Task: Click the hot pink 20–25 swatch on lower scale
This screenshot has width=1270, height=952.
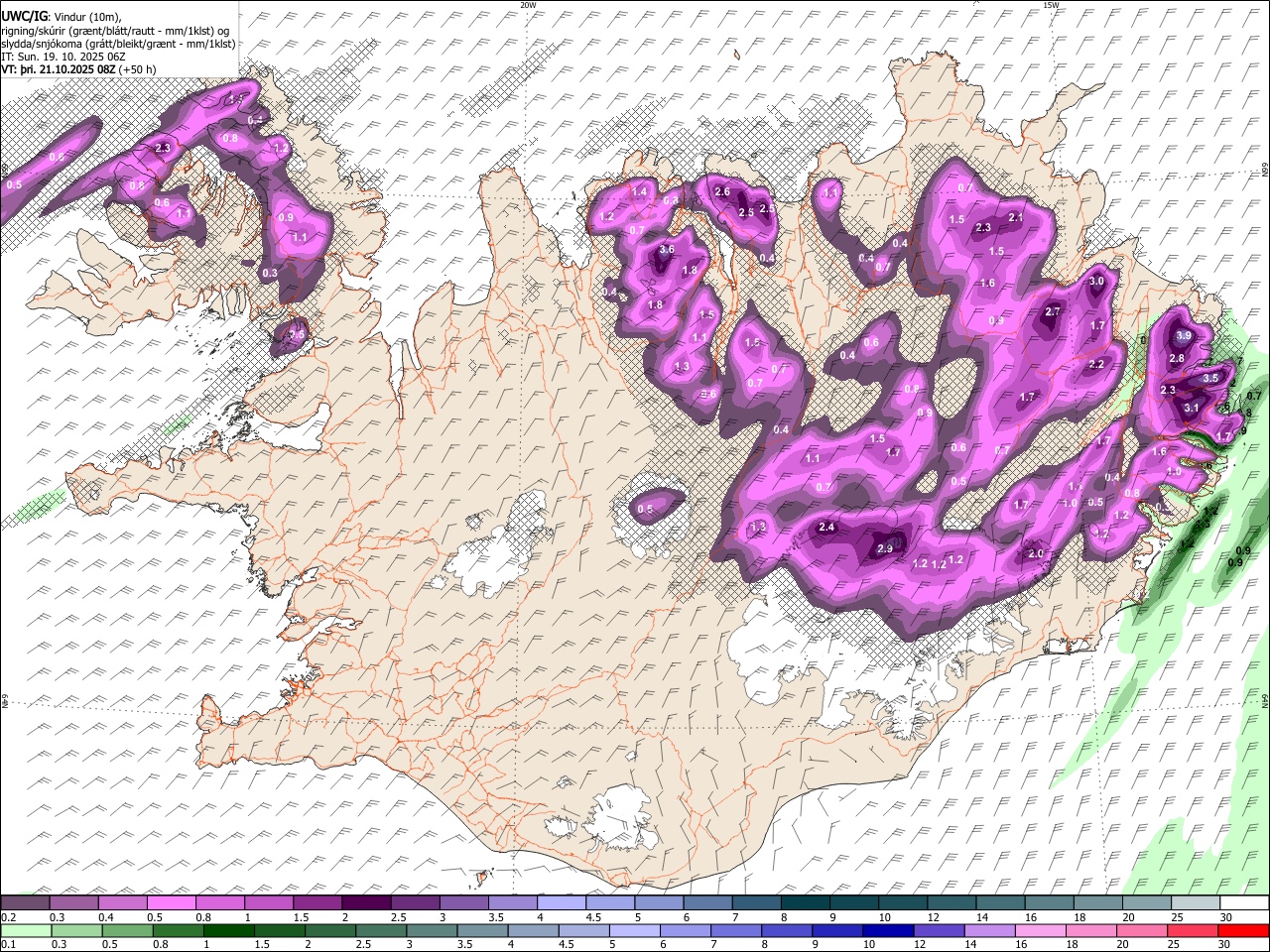Action: click(x=1143, y=930)
